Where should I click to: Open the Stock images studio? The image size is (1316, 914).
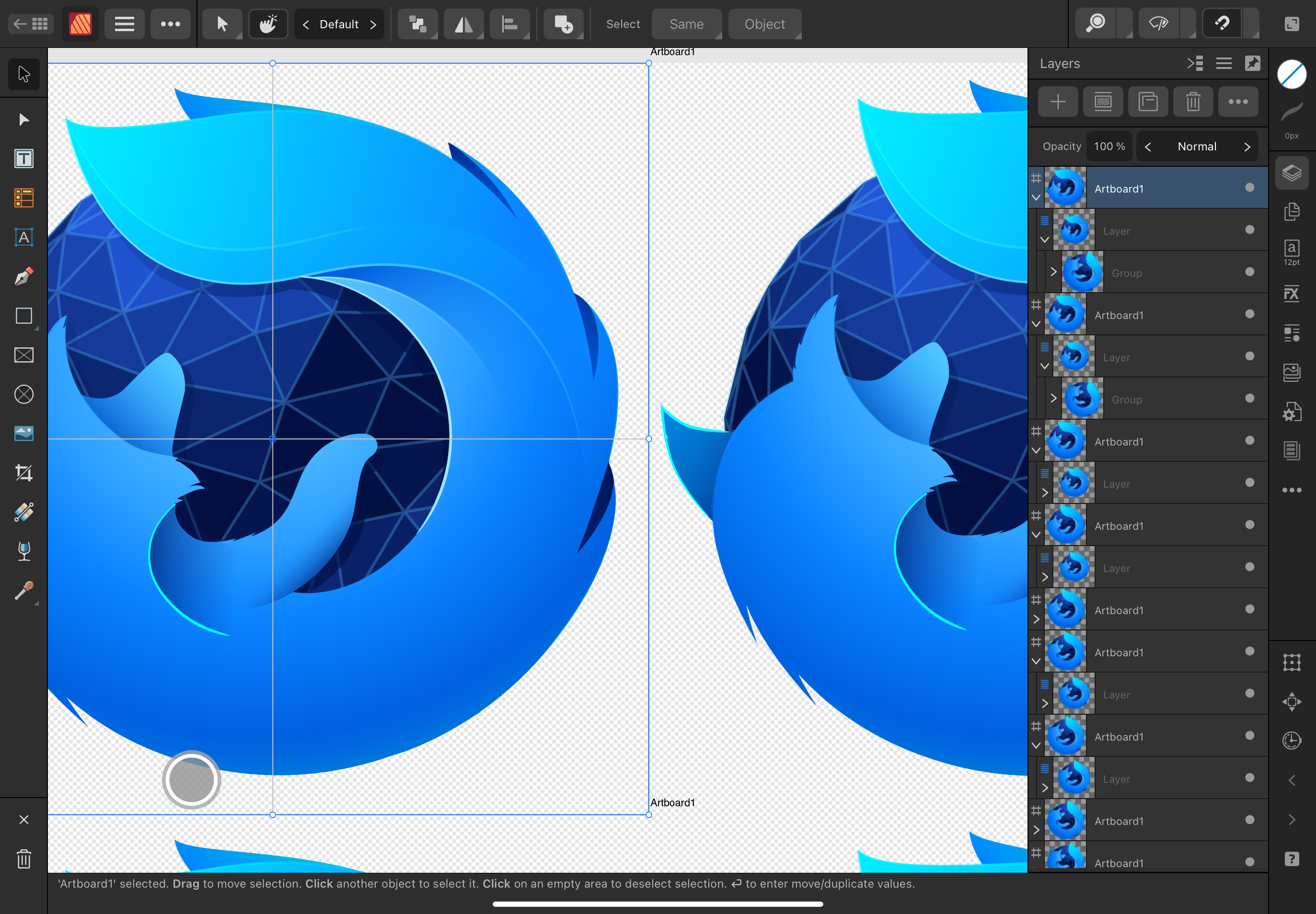click(1292, 372)
